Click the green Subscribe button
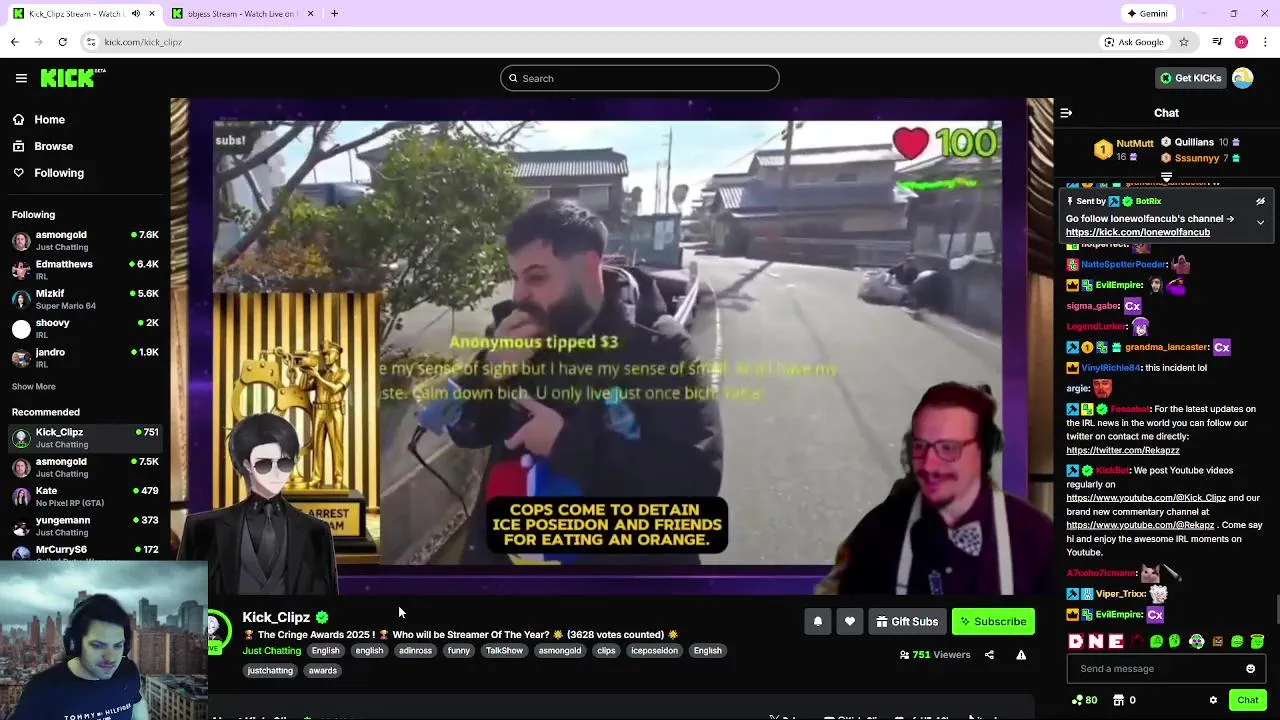Viewport: 1280px width, 720px height. pyautogui.click(x=993, y=622)
